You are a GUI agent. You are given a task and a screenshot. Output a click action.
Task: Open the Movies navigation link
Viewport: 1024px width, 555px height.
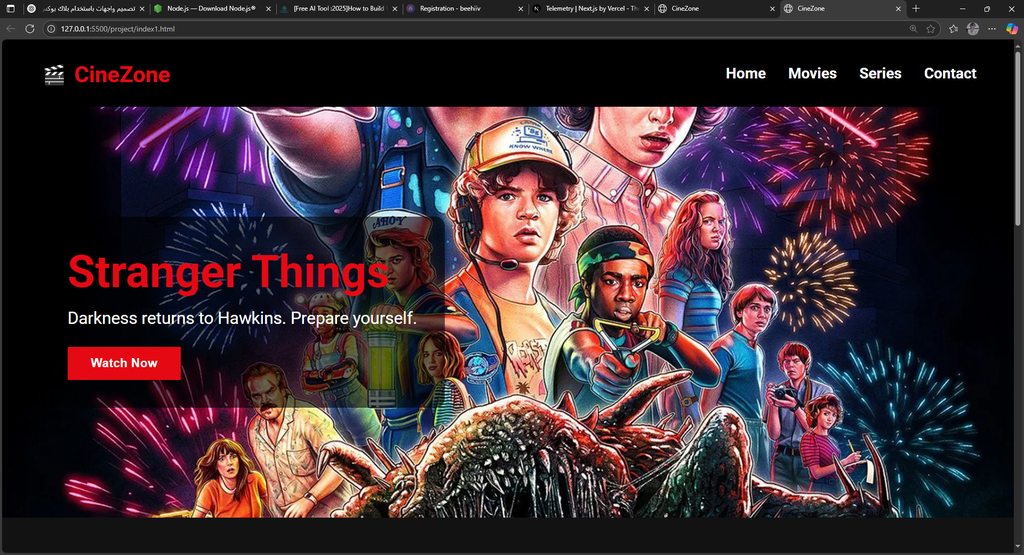point(812,74)
